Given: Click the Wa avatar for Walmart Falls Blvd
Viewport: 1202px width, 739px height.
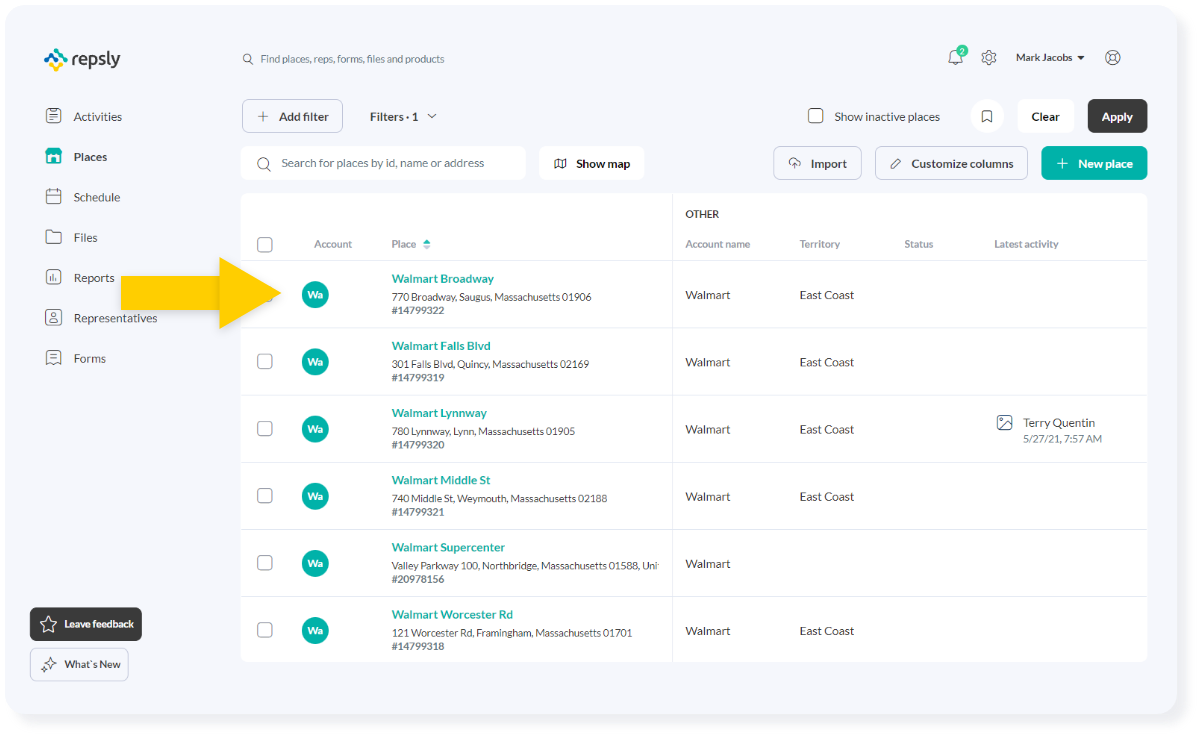Looking at the screenshot, I should 315,361.
